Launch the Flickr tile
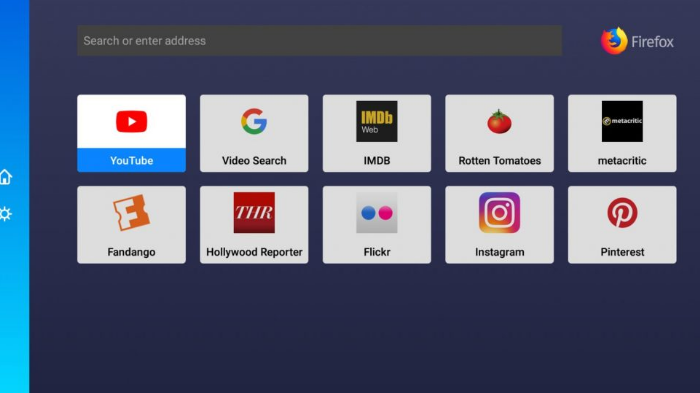The width and height of the screenshot is (700, 393). coord(377,225)
